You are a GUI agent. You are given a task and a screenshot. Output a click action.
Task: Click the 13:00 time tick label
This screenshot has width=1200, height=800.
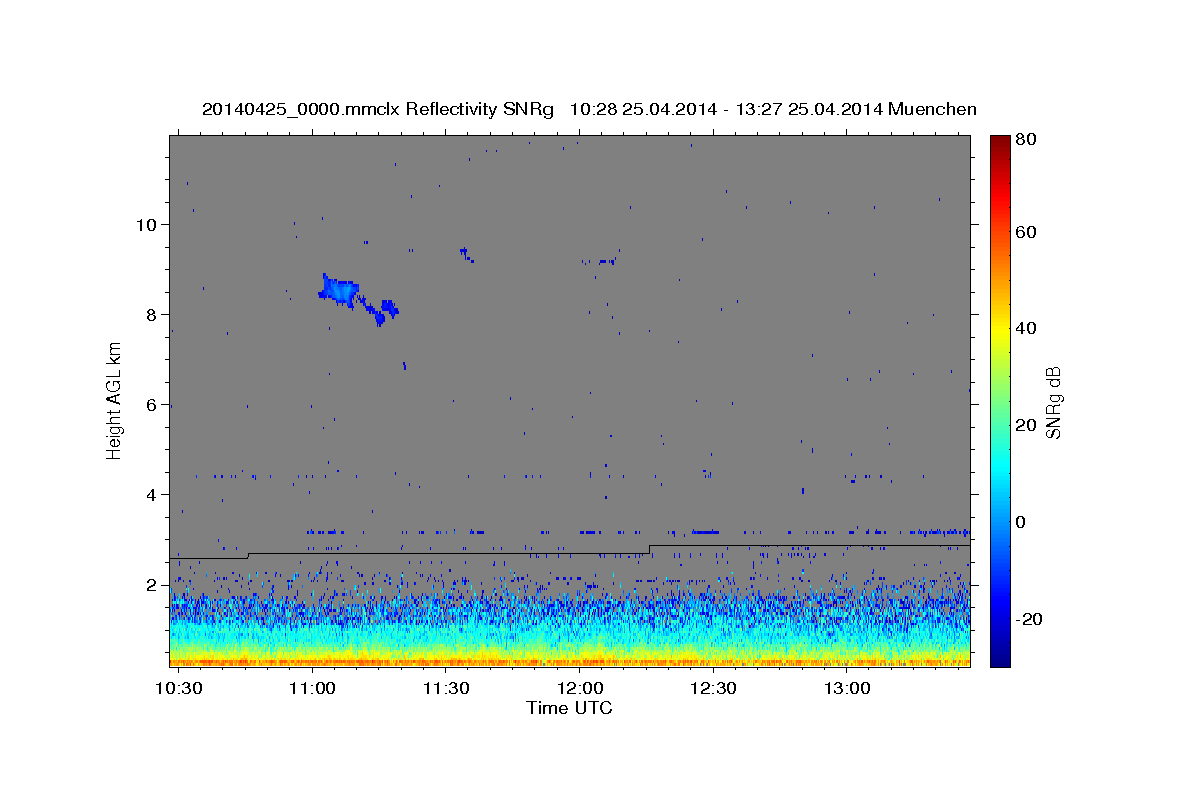point(847,689)
